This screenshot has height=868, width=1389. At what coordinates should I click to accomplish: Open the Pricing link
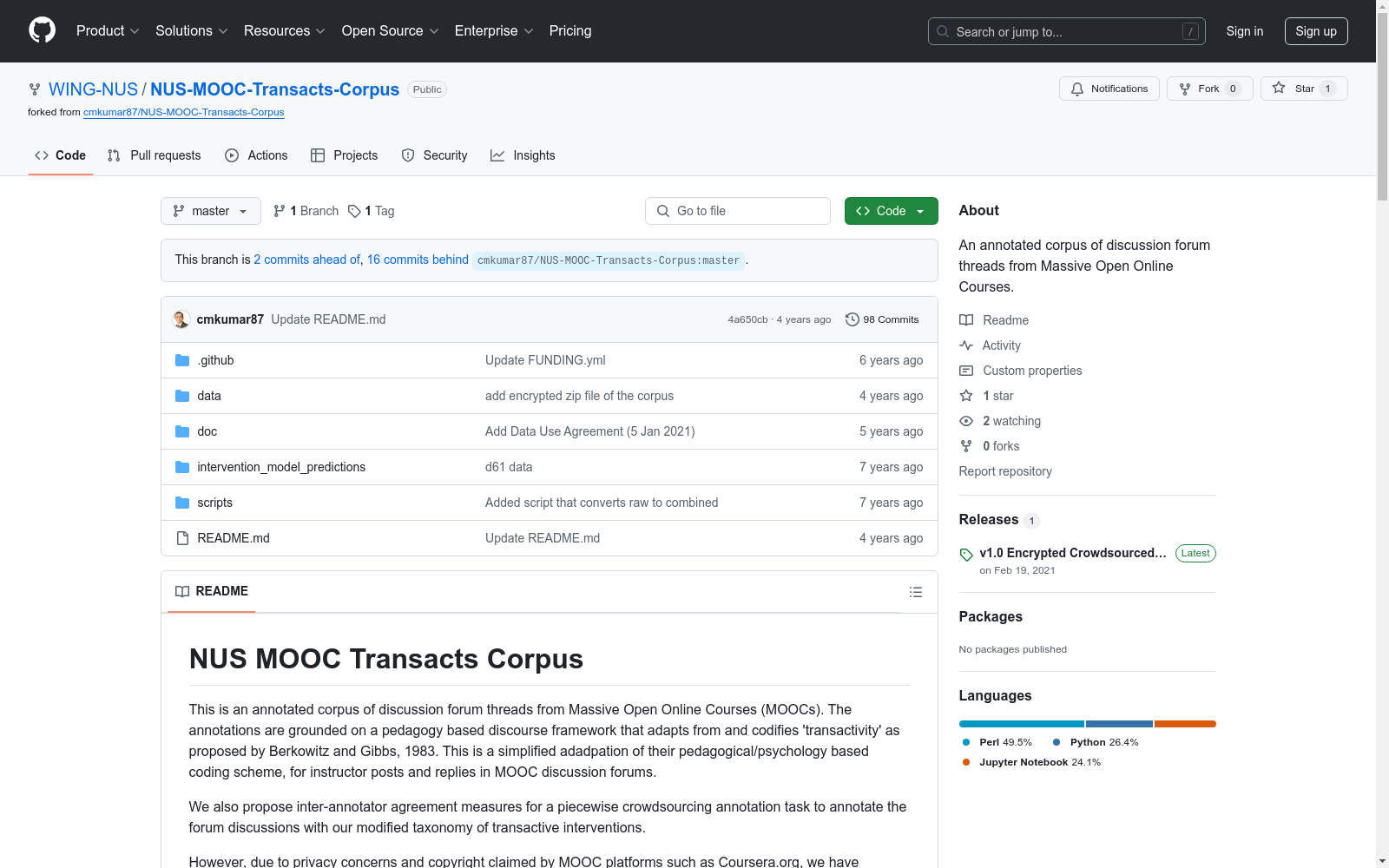(570, 31)
